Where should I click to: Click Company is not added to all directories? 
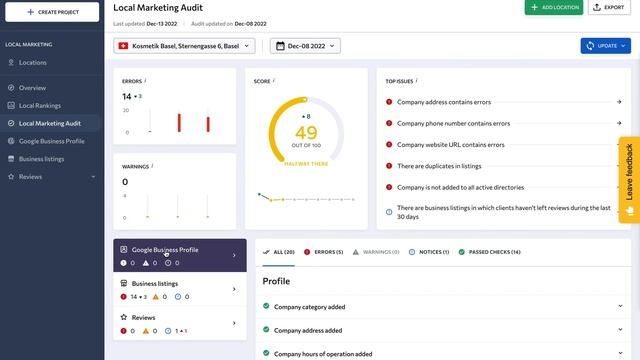point(460,187)
